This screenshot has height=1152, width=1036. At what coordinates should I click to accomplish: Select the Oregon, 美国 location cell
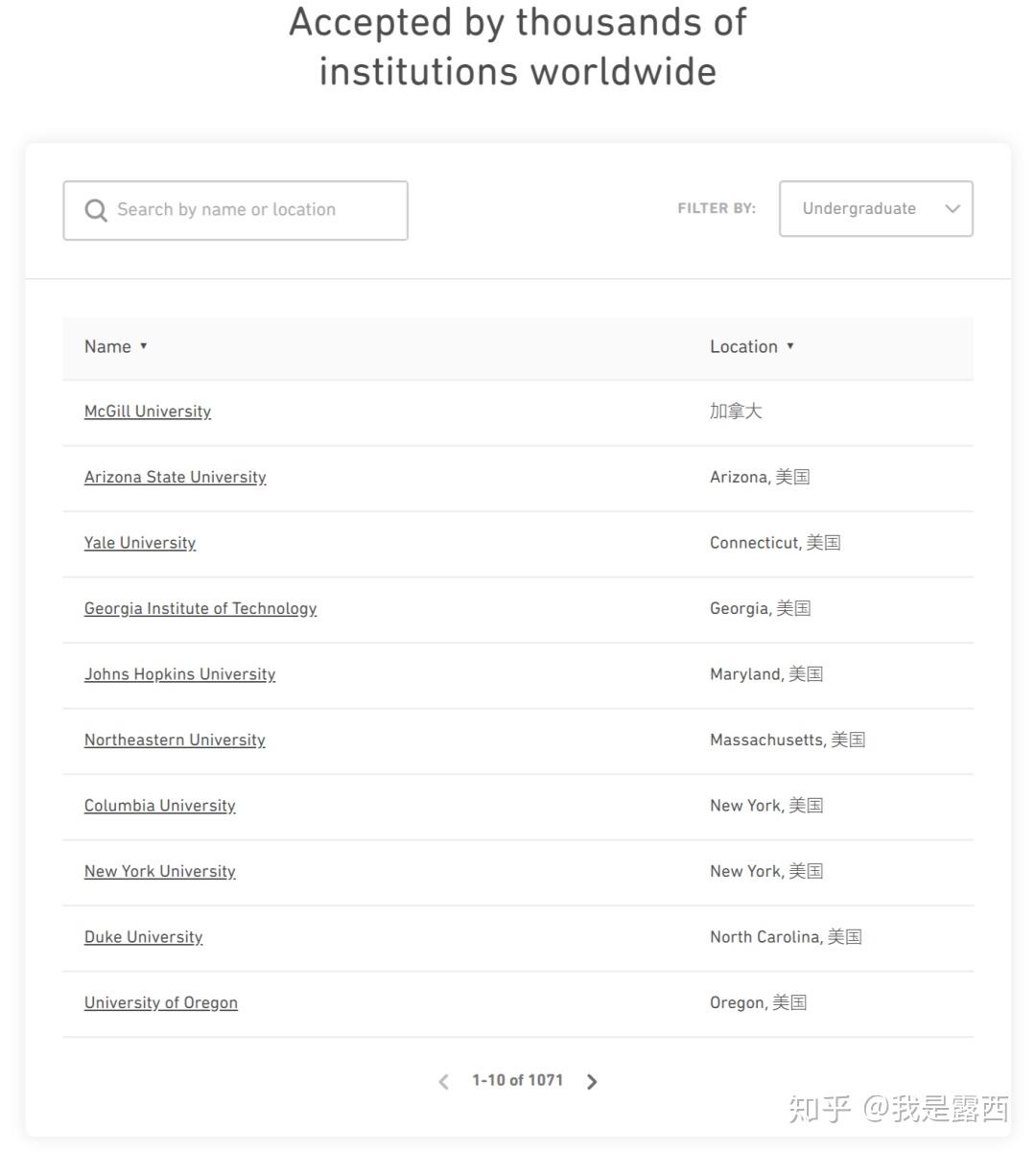tap(758, 1002)
